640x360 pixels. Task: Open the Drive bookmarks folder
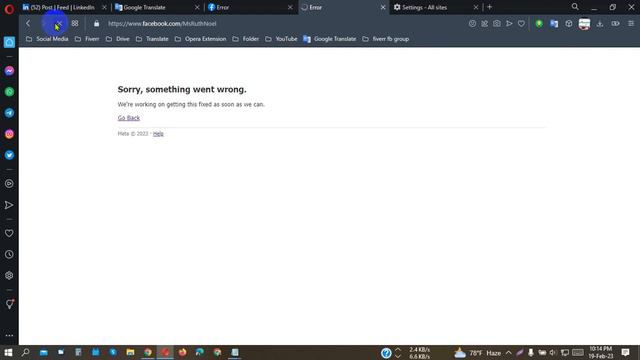click(x=118, y=39)
